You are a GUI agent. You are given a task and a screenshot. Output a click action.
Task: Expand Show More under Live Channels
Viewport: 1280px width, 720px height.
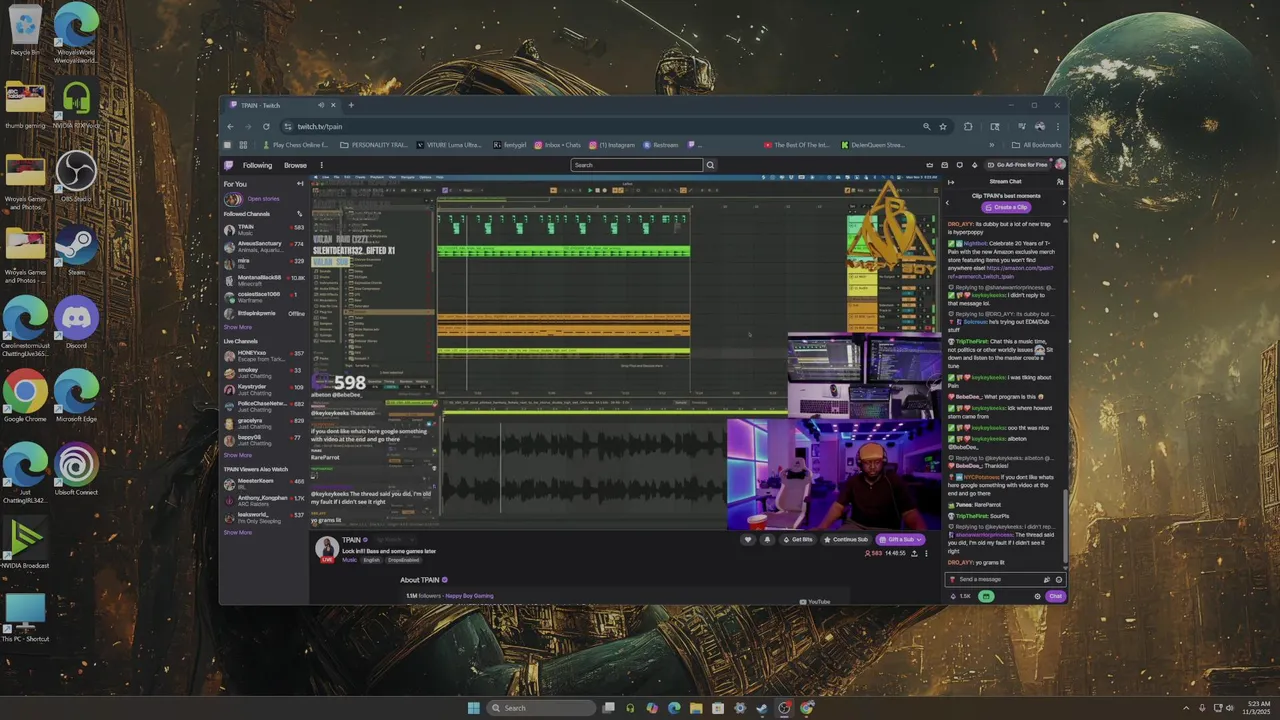[238, 455]
